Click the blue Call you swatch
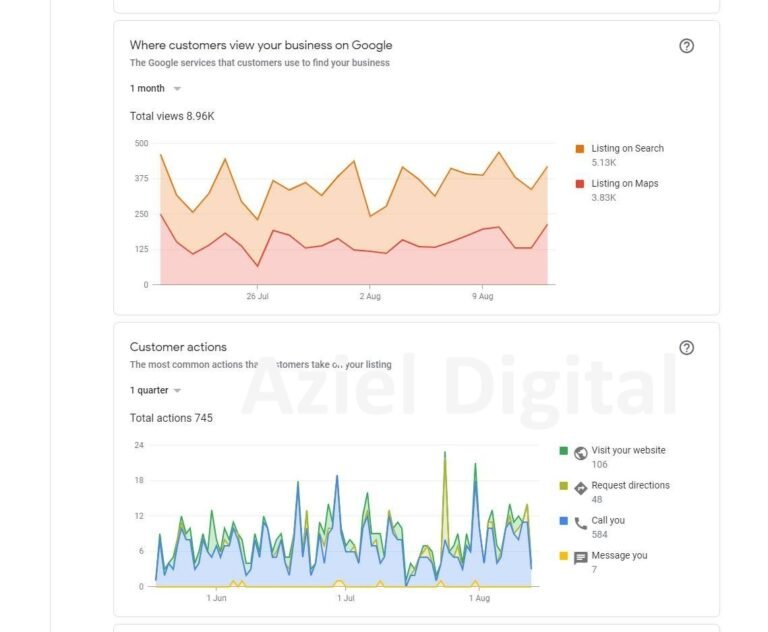Screen dimensions: 768x632 (564, 521)
